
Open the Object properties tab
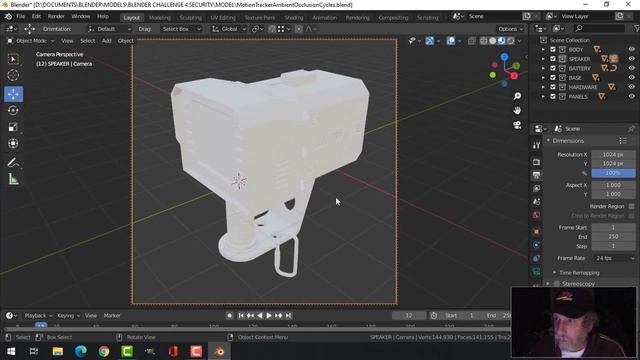pyautogui.click(x=536, y=231)
